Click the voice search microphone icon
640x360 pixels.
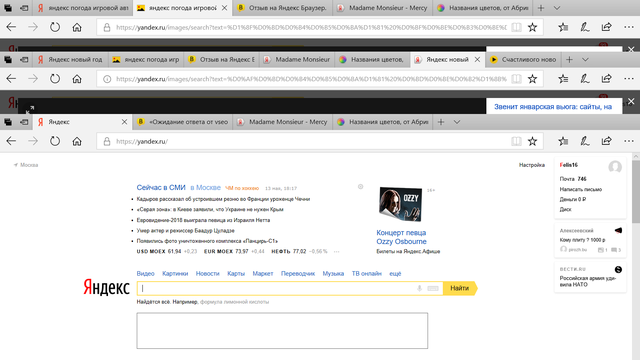(x=419, y=288)
